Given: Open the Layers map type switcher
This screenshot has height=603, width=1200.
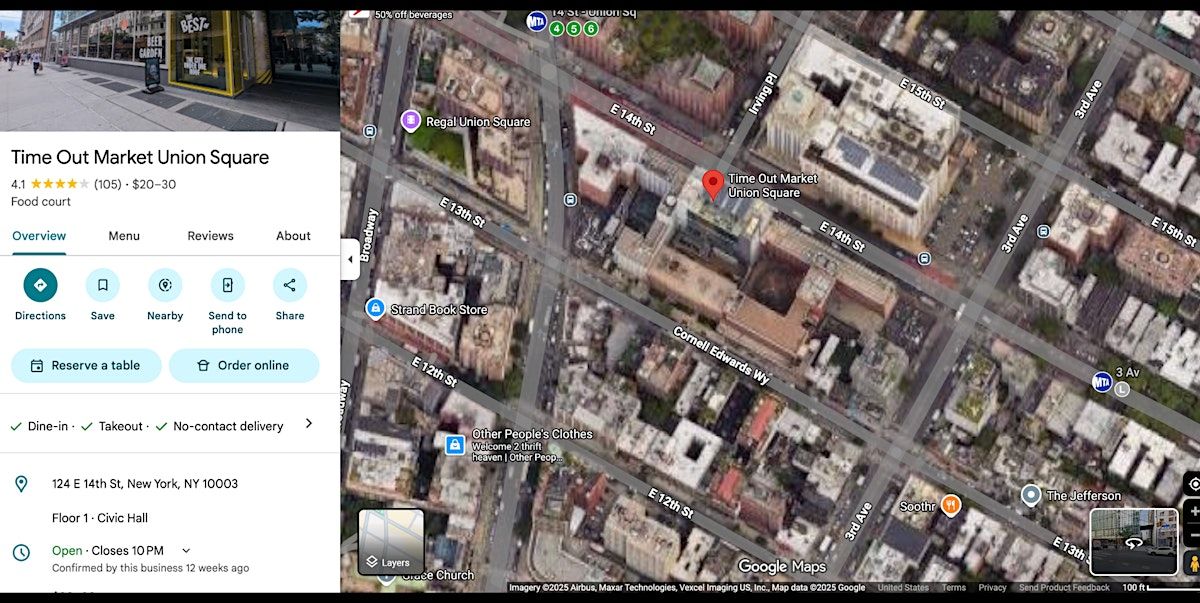Looking at the screenshot, I should 391,542.
